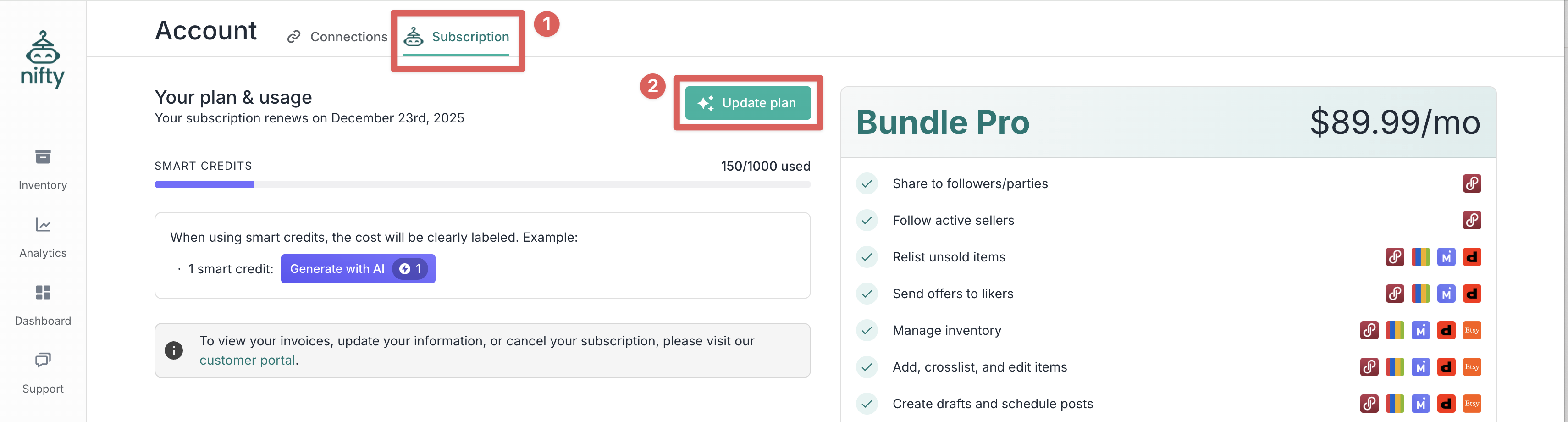Click eBay icon in Create drafts row
The width and height of the screenshot is (1568, 422).
coord(1395,403)
